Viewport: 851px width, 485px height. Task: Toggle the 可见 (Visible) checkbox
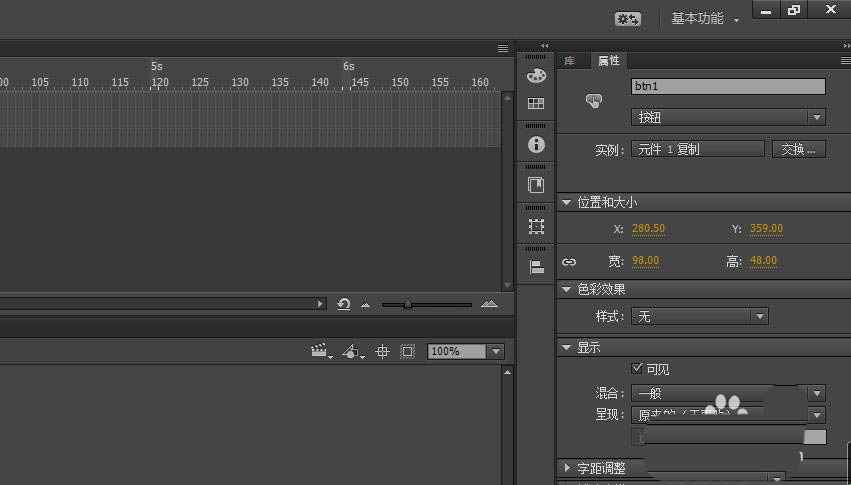[638, 369]
